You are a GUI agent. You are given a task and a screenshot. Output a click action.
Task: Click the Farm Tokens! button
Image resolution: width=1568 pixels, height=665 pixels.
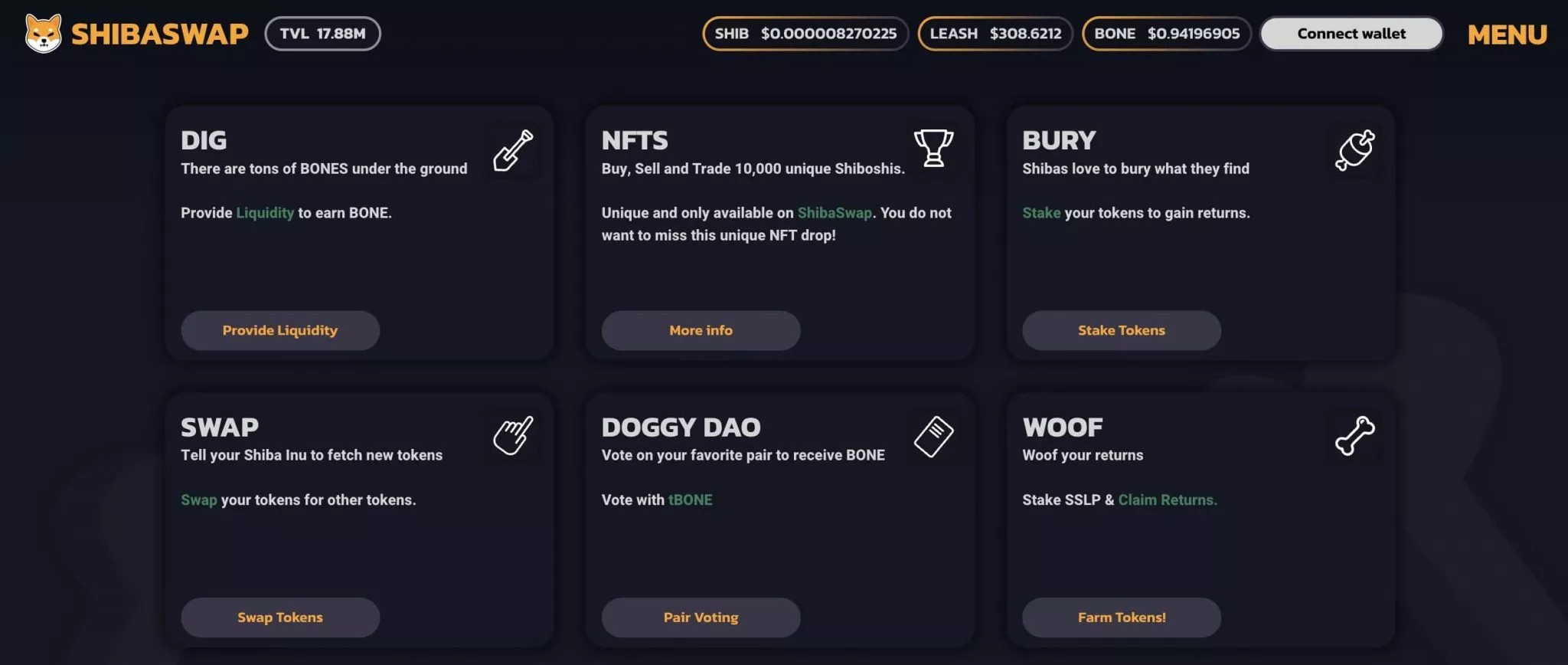pyautogui.click(x=1122, y=617)
